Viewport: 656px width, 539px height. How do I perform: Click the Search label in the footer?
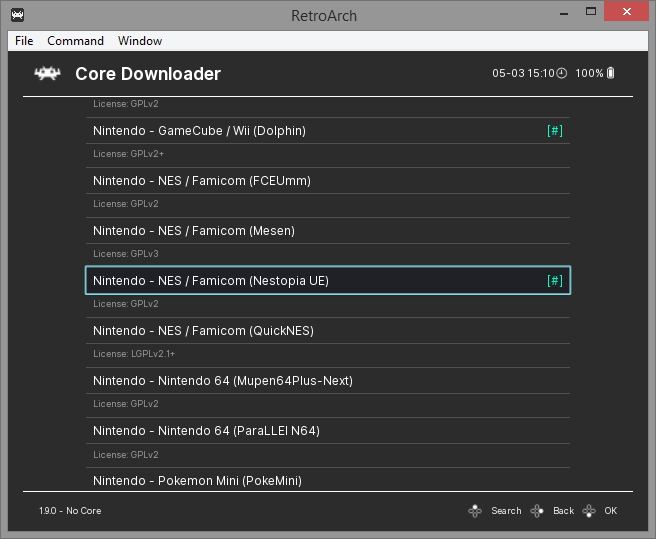[506, 511]
